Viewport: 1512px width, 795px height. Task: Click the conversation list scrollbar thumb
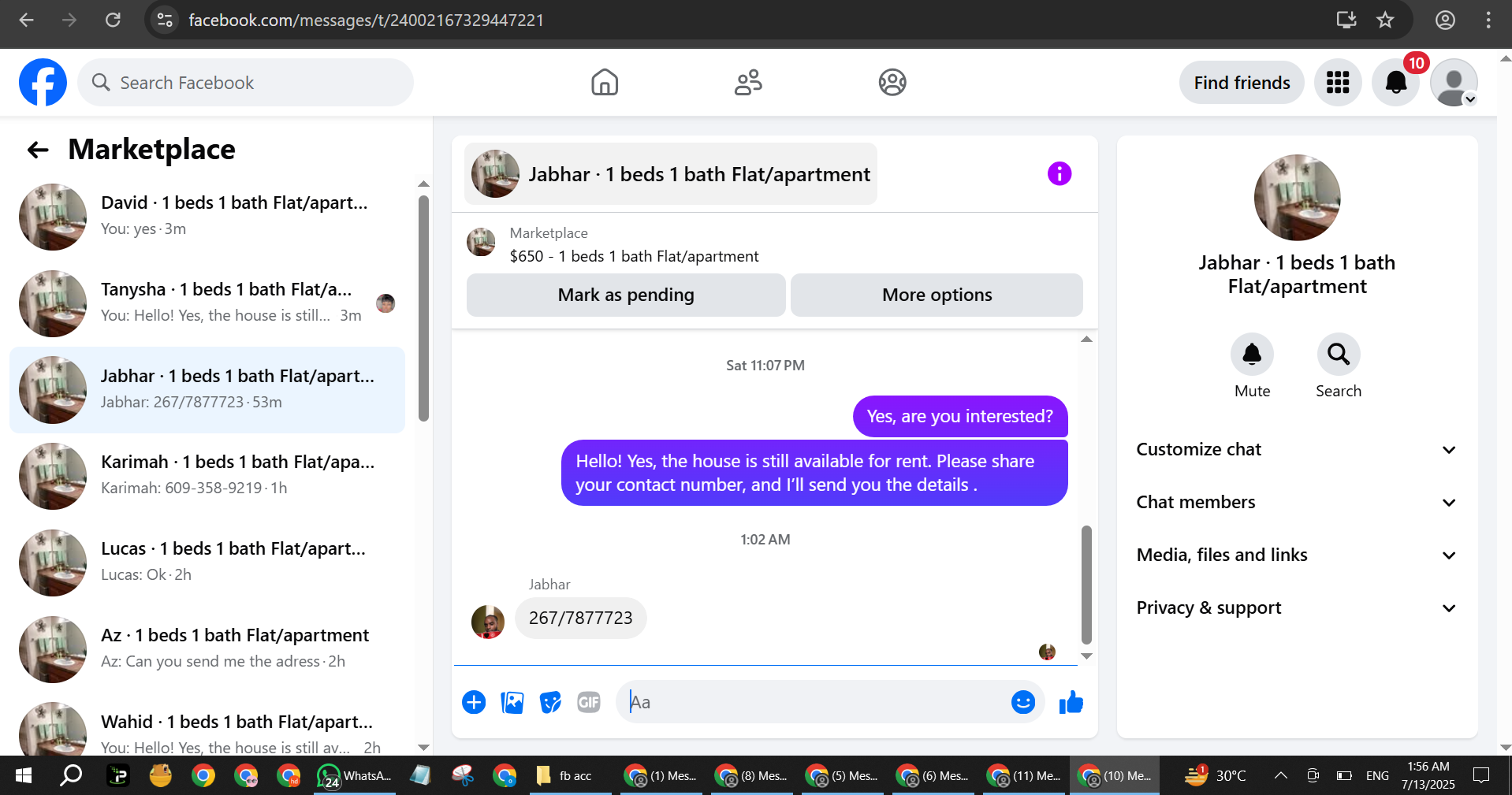click(x=423, y=308)
